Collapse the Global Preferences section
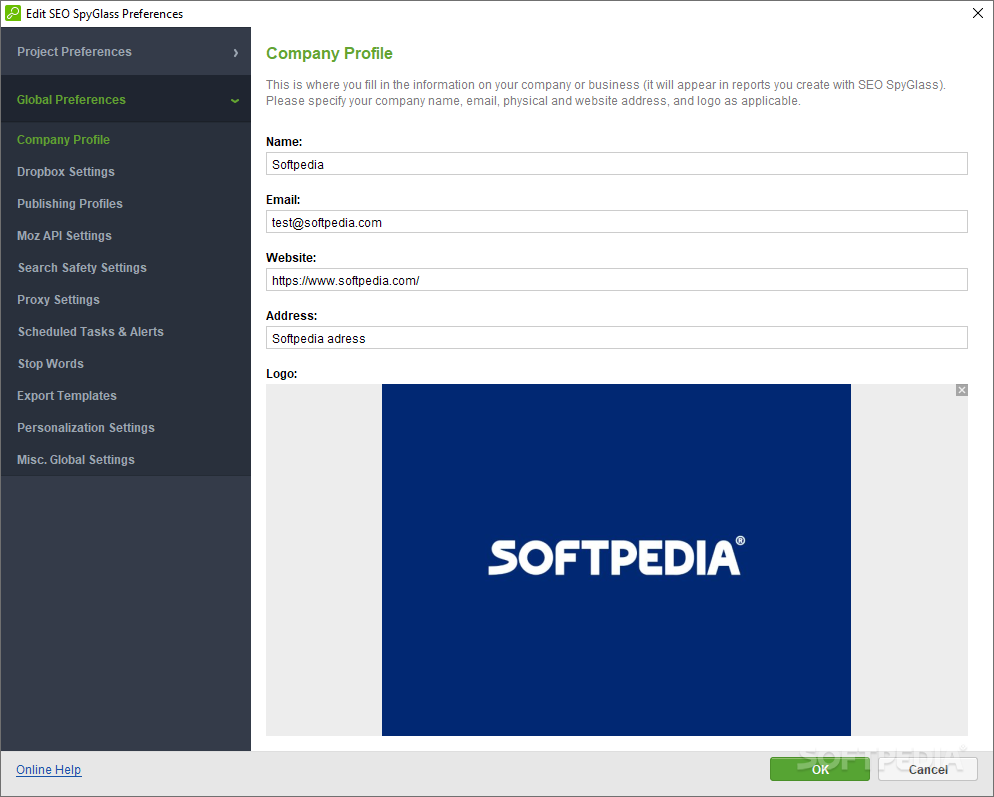 (126, 100)
